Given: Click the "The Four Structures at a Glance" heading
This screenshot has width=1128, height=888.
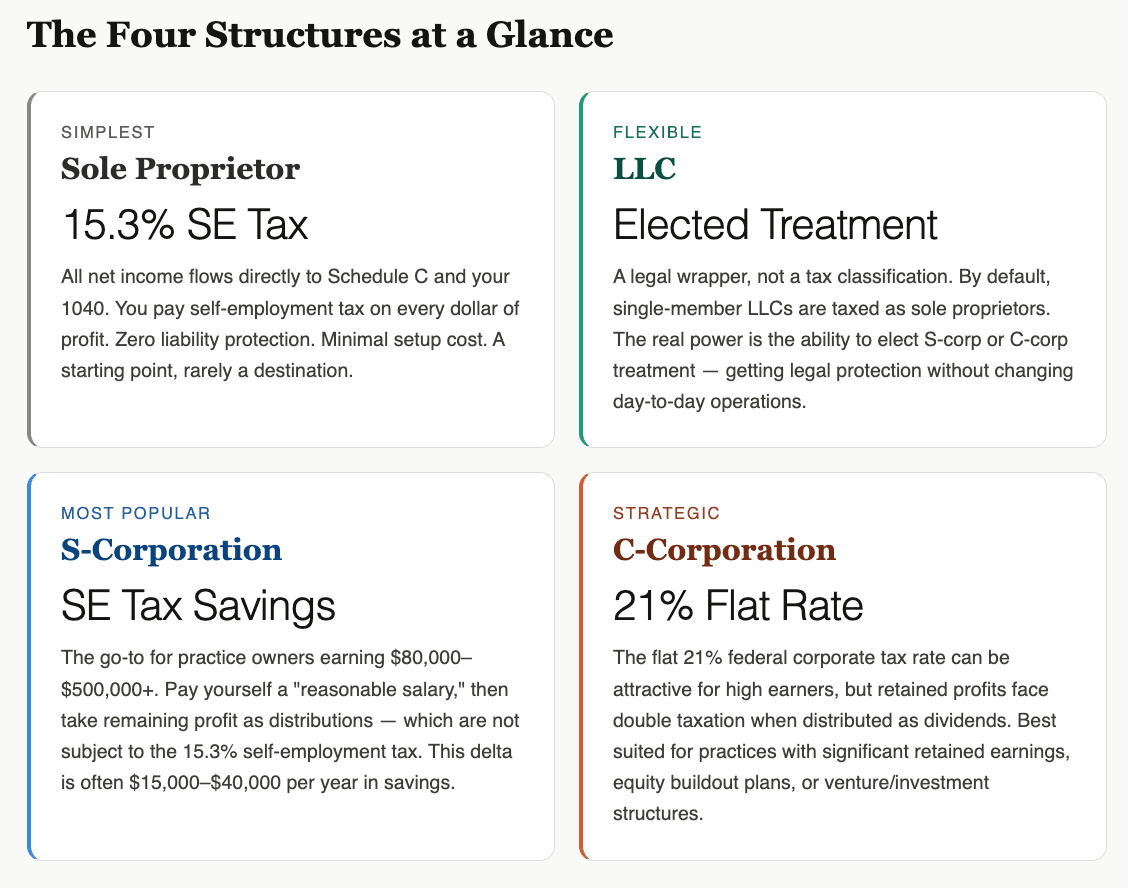Looking at the screenshot, I should [320, 35].
